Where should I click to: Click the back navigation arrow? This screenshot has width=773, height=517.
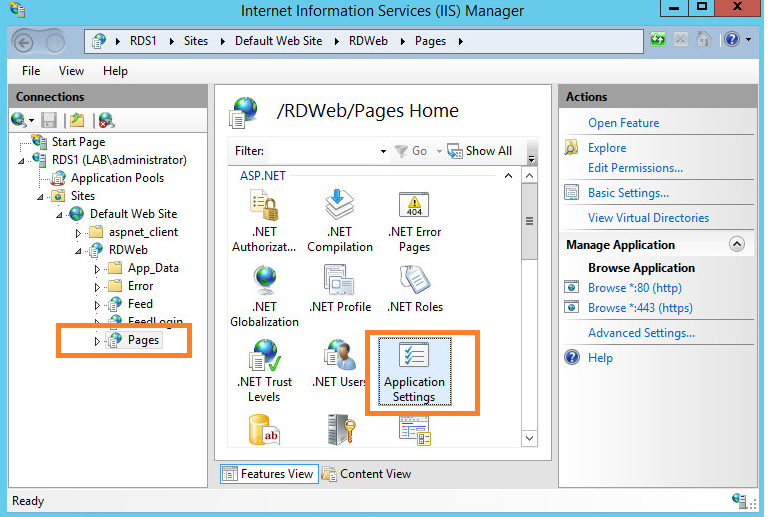[24, 43]
